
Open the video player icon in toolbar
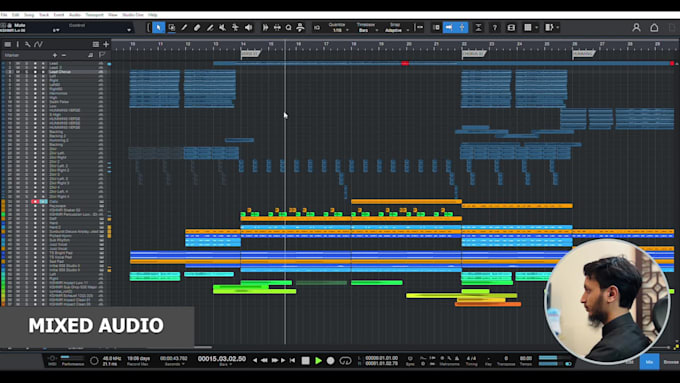tap(511, 28)
